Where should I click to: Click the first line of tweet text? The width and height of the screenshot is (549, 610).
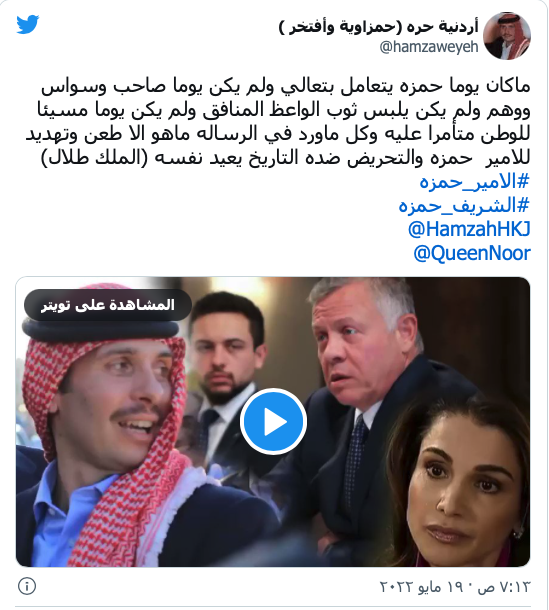286,87
